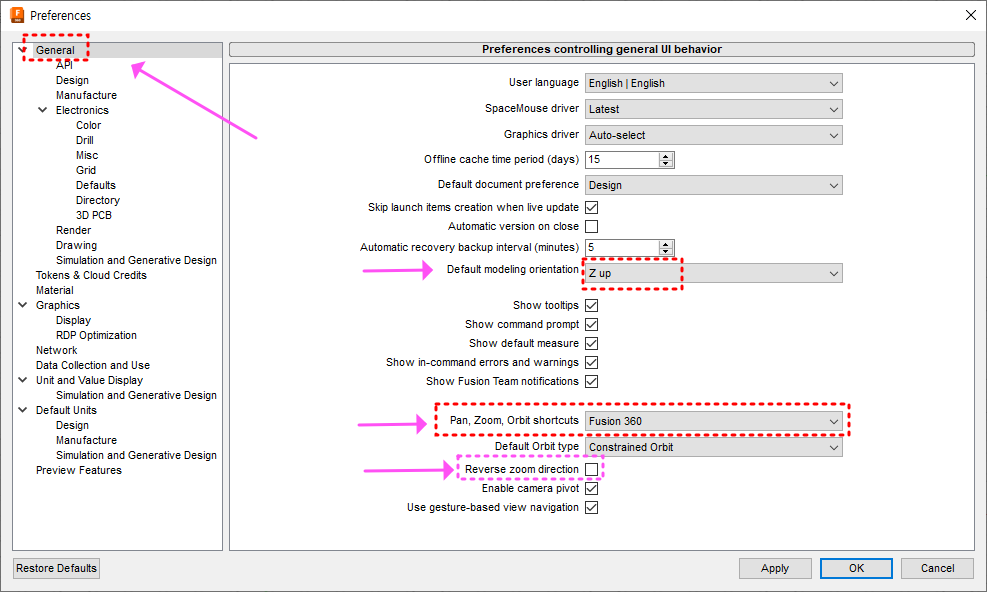The height and width of the screenshot is (592, 987).
Task: Click the Cancel button
Action: coord(937,568)
